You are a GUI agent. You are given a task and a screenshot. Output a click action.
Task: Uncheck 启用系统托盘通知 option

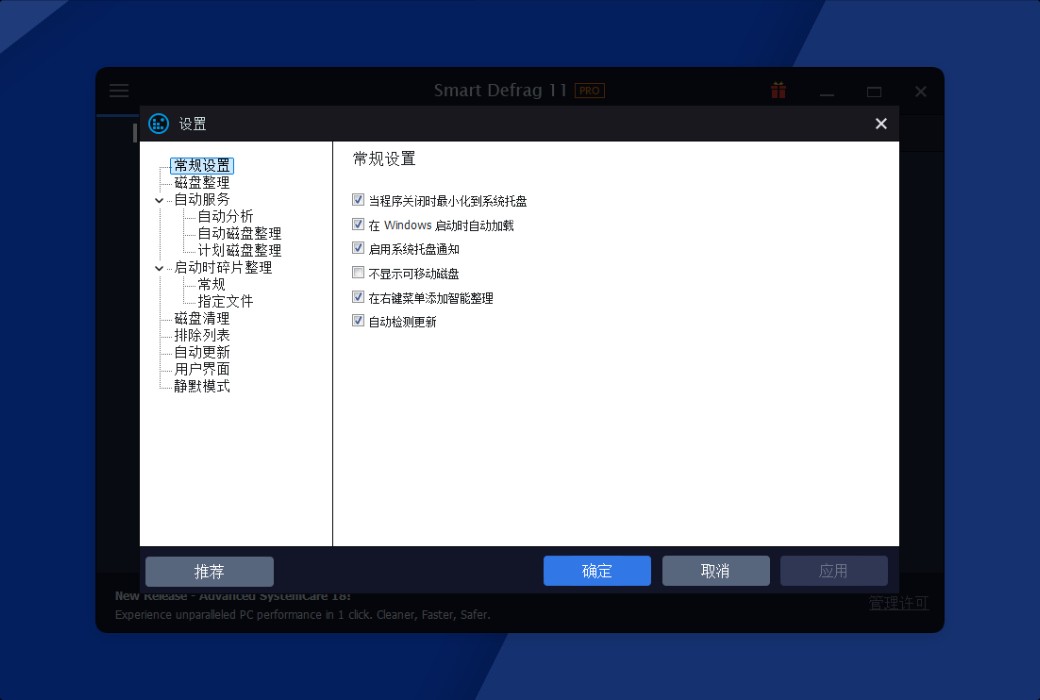tap(358, 248)
